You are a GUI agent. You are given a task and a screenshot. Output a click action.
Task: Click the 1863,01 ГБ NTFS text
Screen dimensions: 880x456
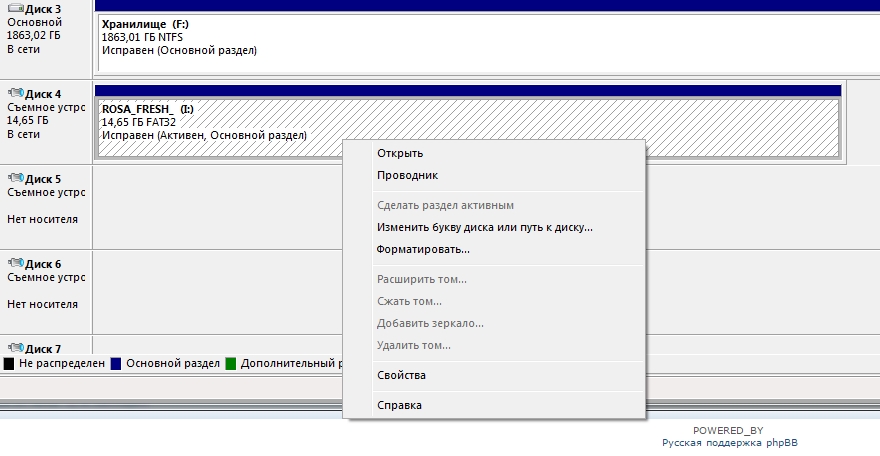click(142, 37)
